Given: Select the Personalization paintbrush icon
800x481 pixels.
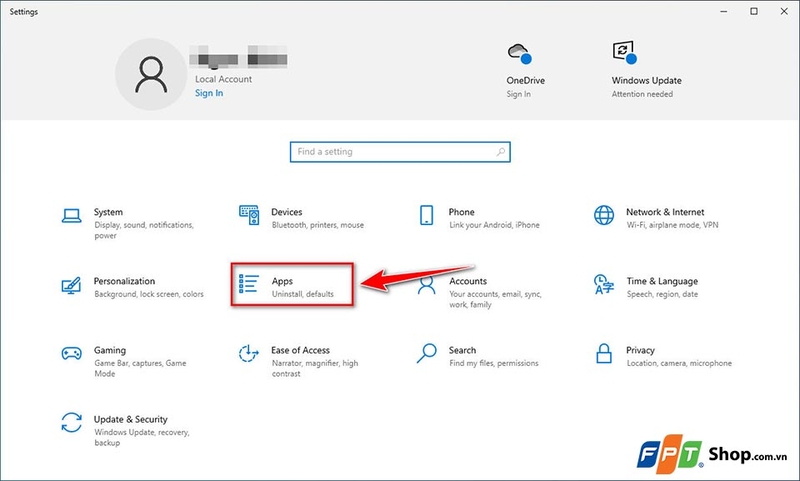Looking at the screenshot, I should [x=71, y=285].
